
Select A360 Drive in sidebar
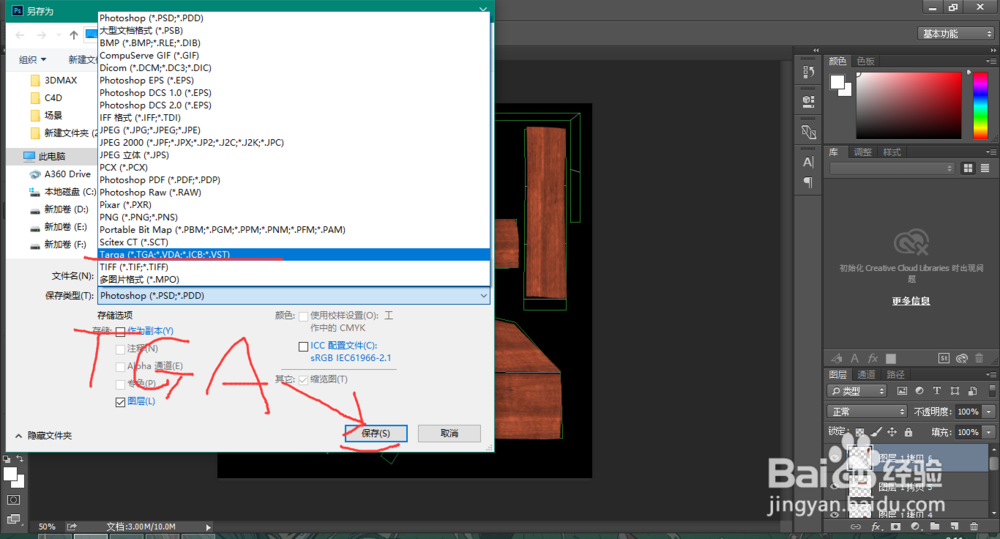point(61,174)
